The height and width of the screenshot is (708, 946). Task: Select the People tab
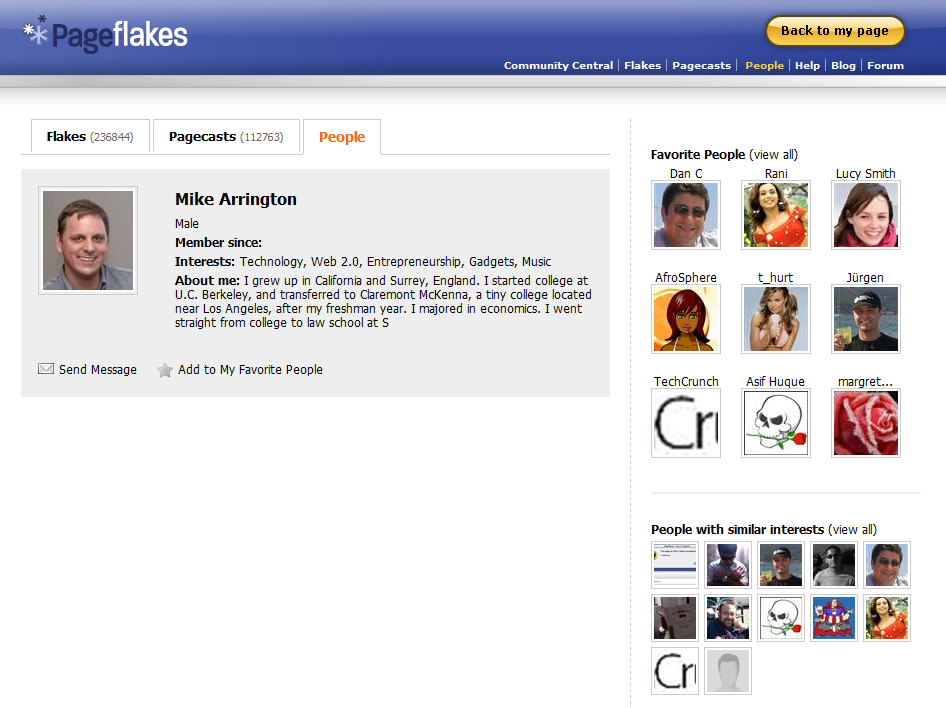click(342, 137)
